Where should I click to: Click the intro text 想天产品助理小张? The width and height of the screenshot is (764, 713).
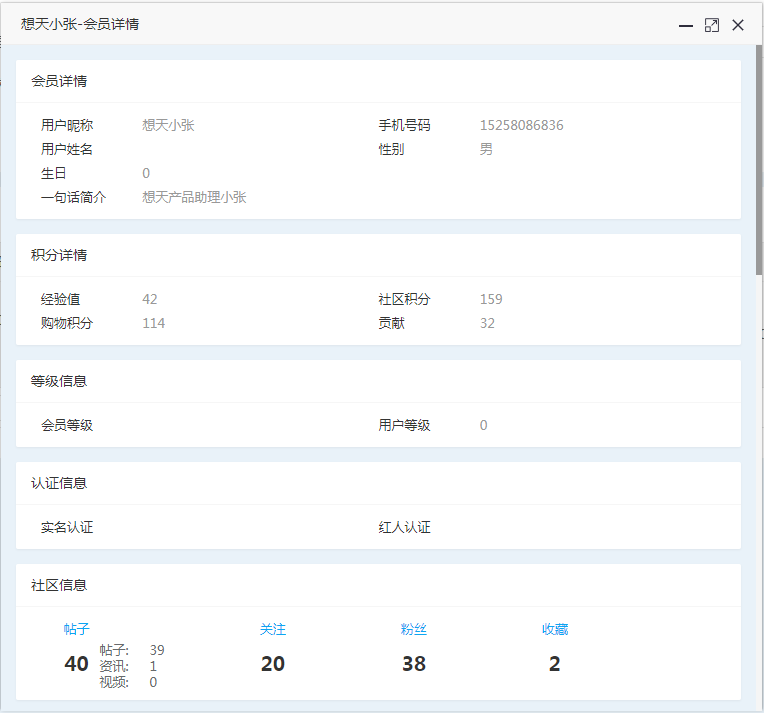194,197
